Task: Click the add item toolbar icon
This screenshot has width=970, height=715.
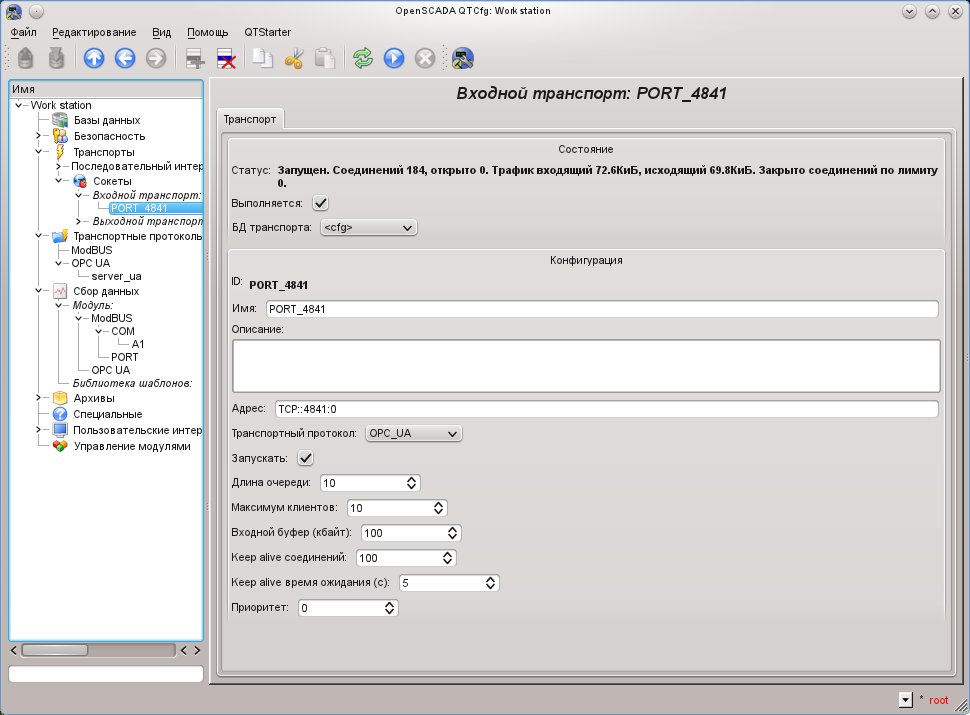Action: pyautogui.click(x=196, y=58)
